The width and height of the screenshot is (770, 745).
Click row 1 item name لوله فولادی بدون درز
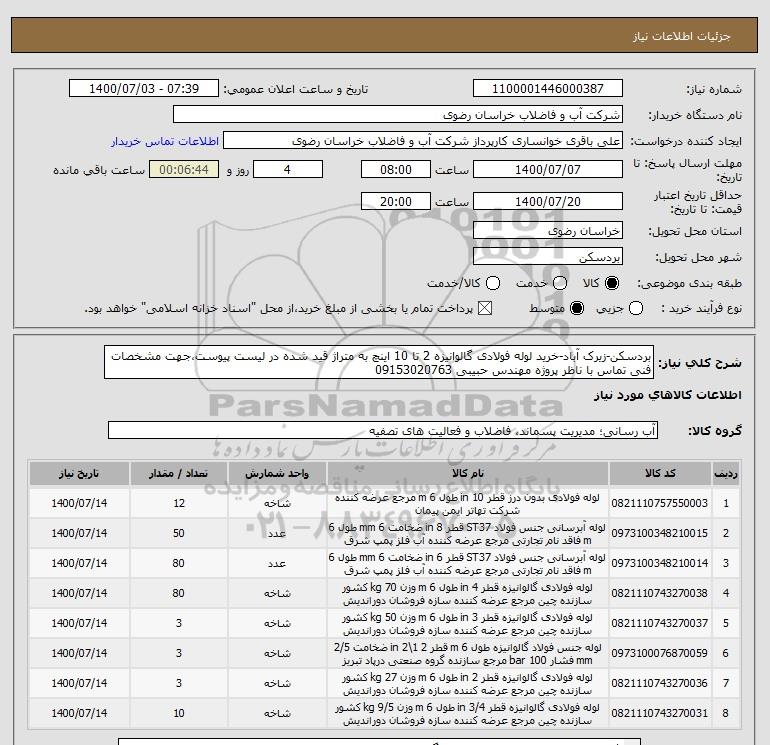(x=468, y=504)
